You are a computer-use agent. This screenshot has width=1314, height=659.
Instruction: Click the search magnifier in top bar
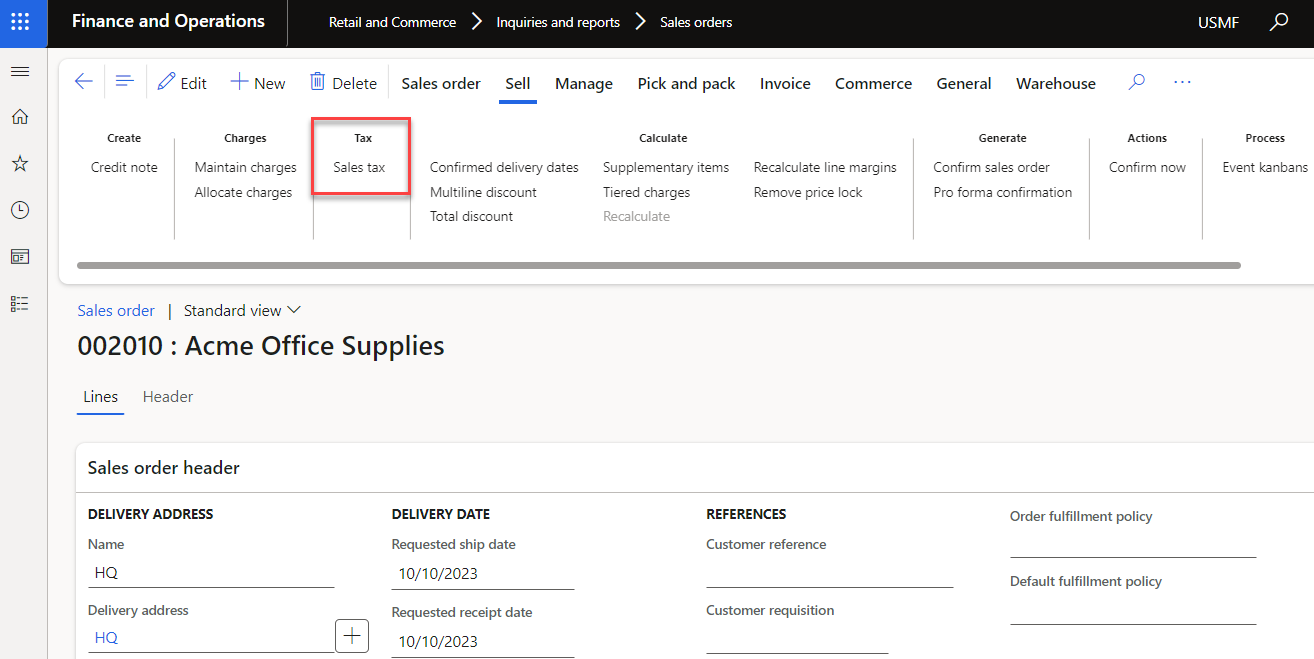[x=1279, y=22]
